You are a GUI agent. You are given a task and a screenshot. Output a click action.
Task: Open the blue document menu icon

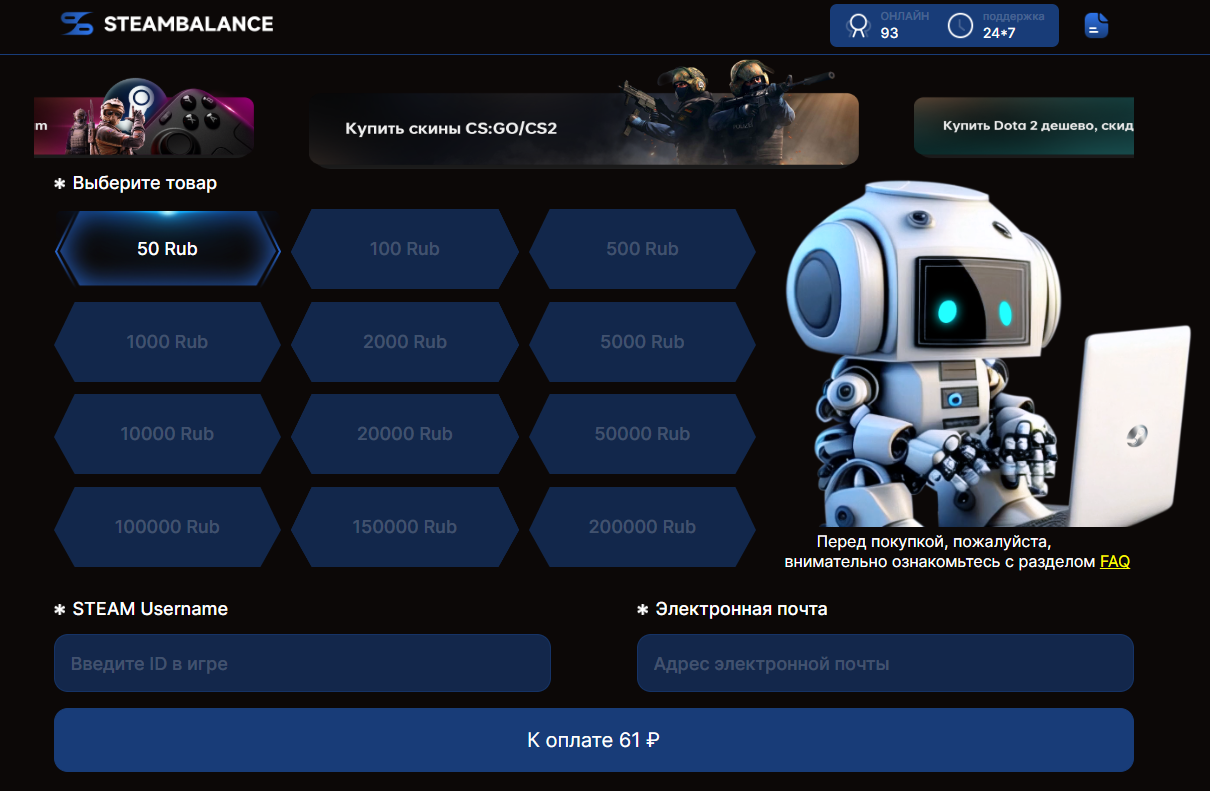1097,25
